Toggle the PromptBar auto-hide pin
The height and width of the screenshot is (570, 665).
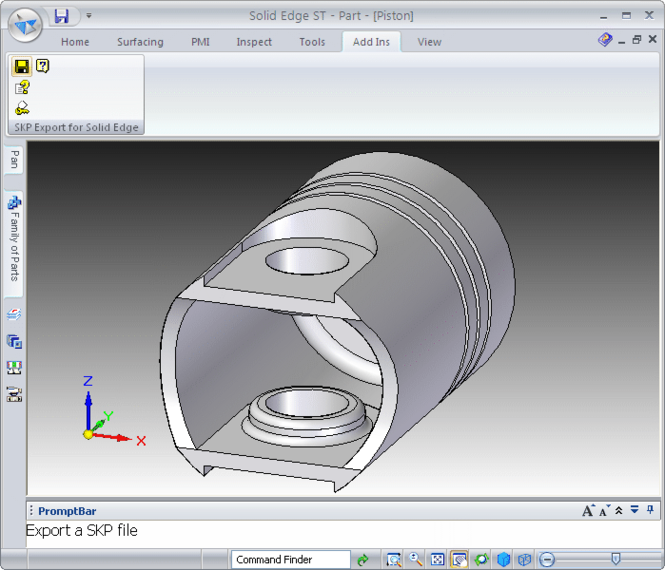pyautogui.click(x=650, y=510)
